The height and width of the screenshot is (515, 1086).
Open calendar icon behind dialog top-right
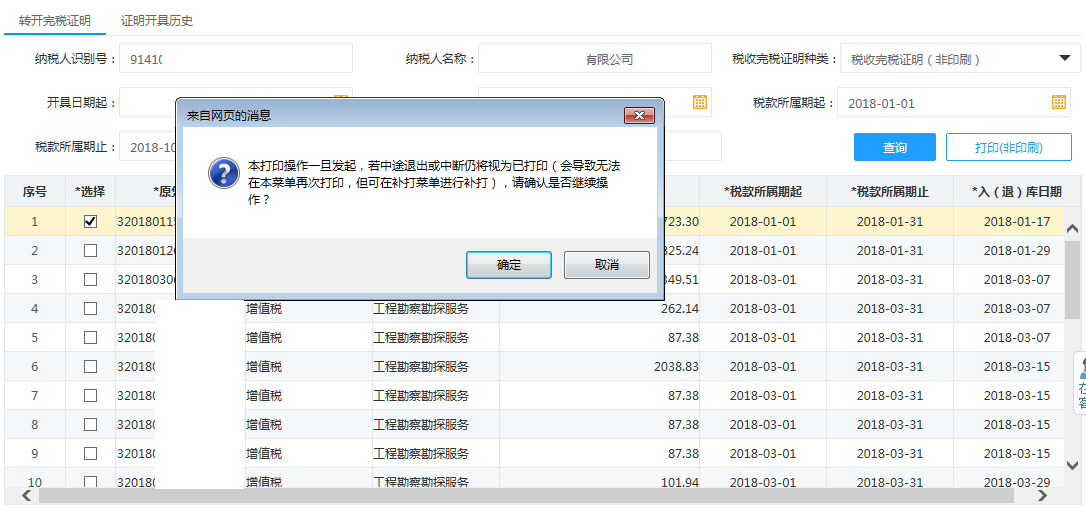pyautogui.click(x=700, y=102)
